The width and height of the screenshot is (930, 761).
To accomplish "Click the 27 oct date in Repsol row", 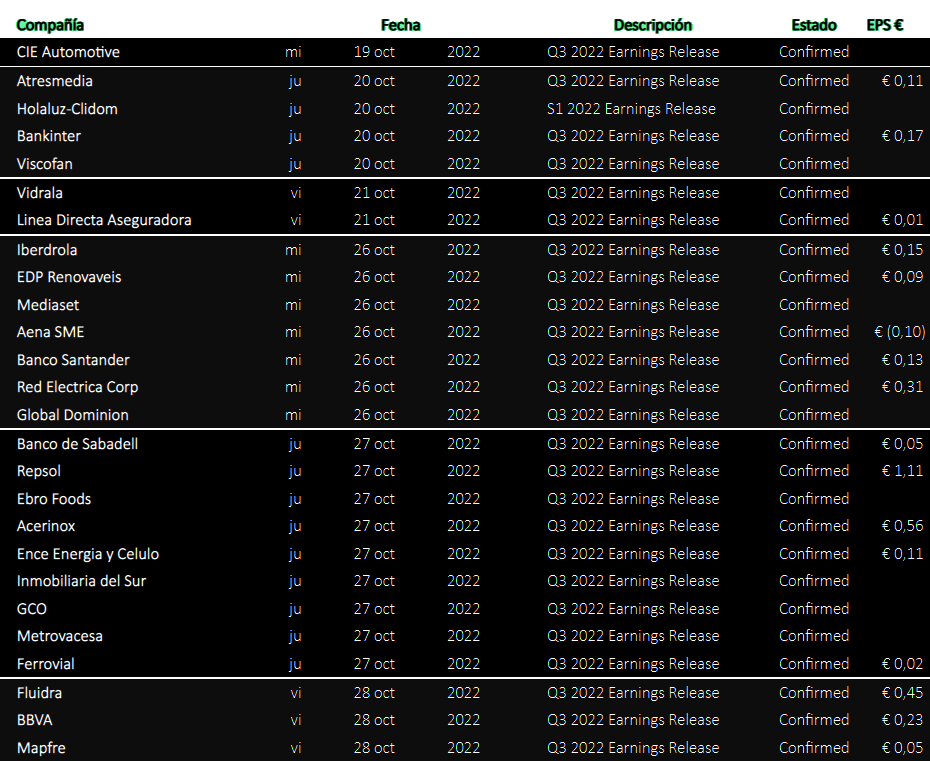I will (374, 471).
